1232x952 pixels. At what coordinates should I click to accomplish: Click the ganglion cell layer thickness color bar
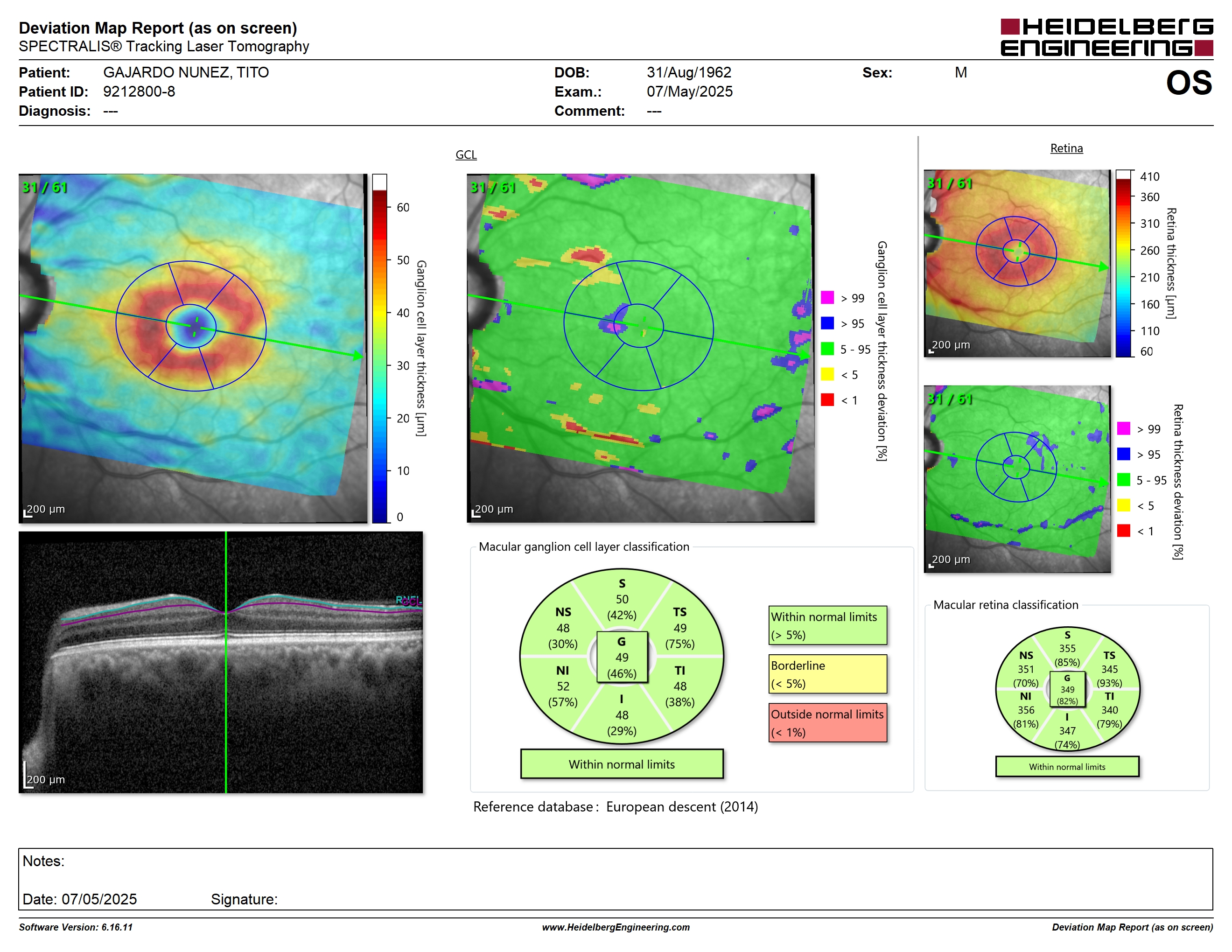point(380,348)
